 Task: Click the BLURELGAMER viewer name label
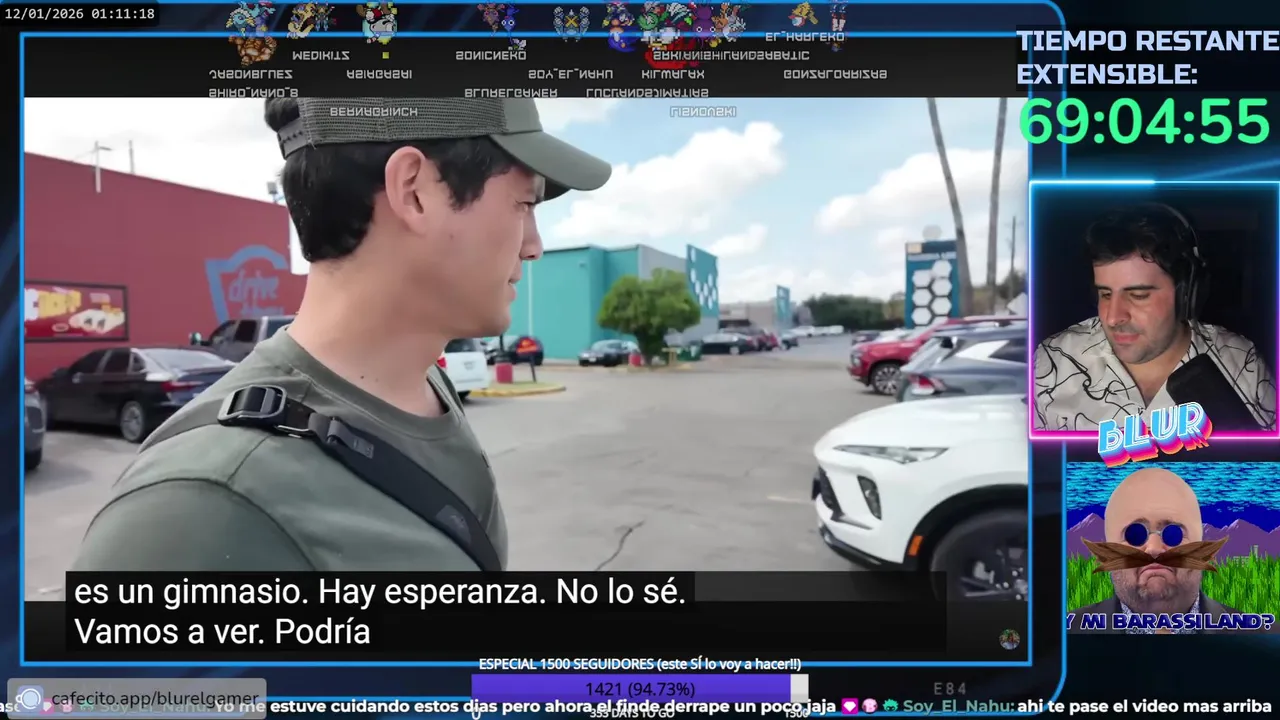[511, 93]
